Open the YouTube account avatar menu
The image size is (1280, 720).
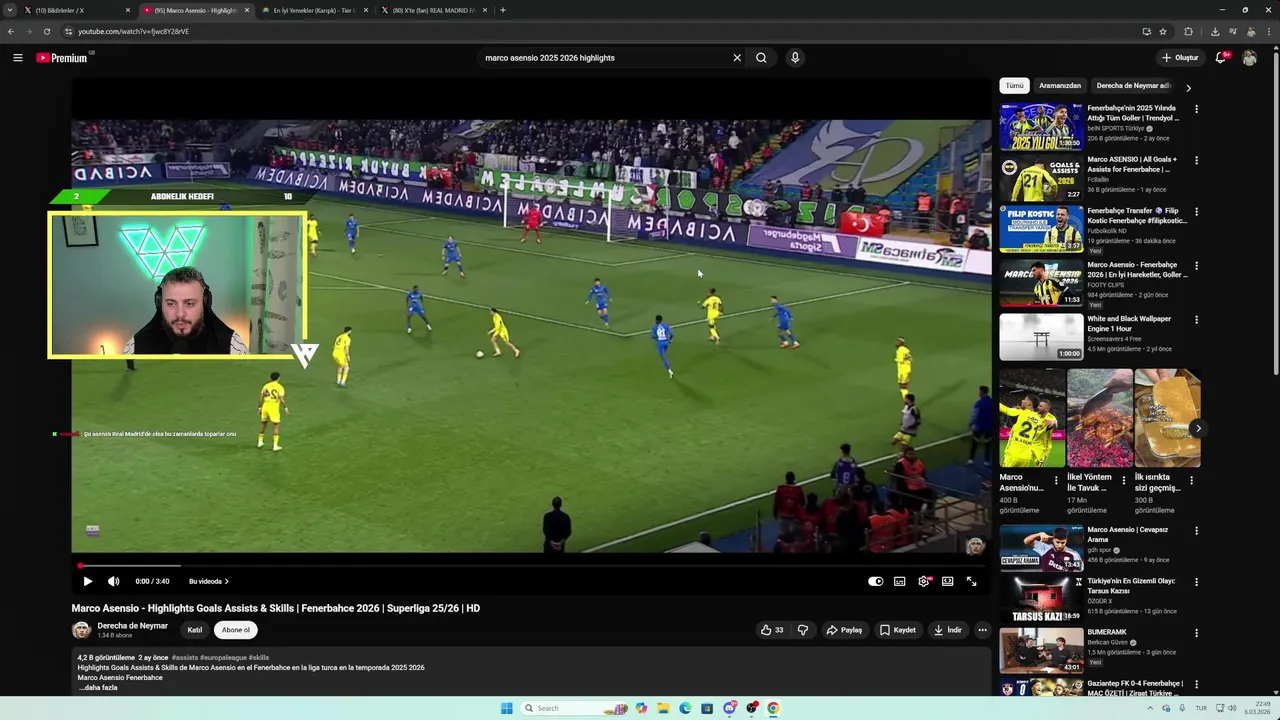click(1249, 58)
